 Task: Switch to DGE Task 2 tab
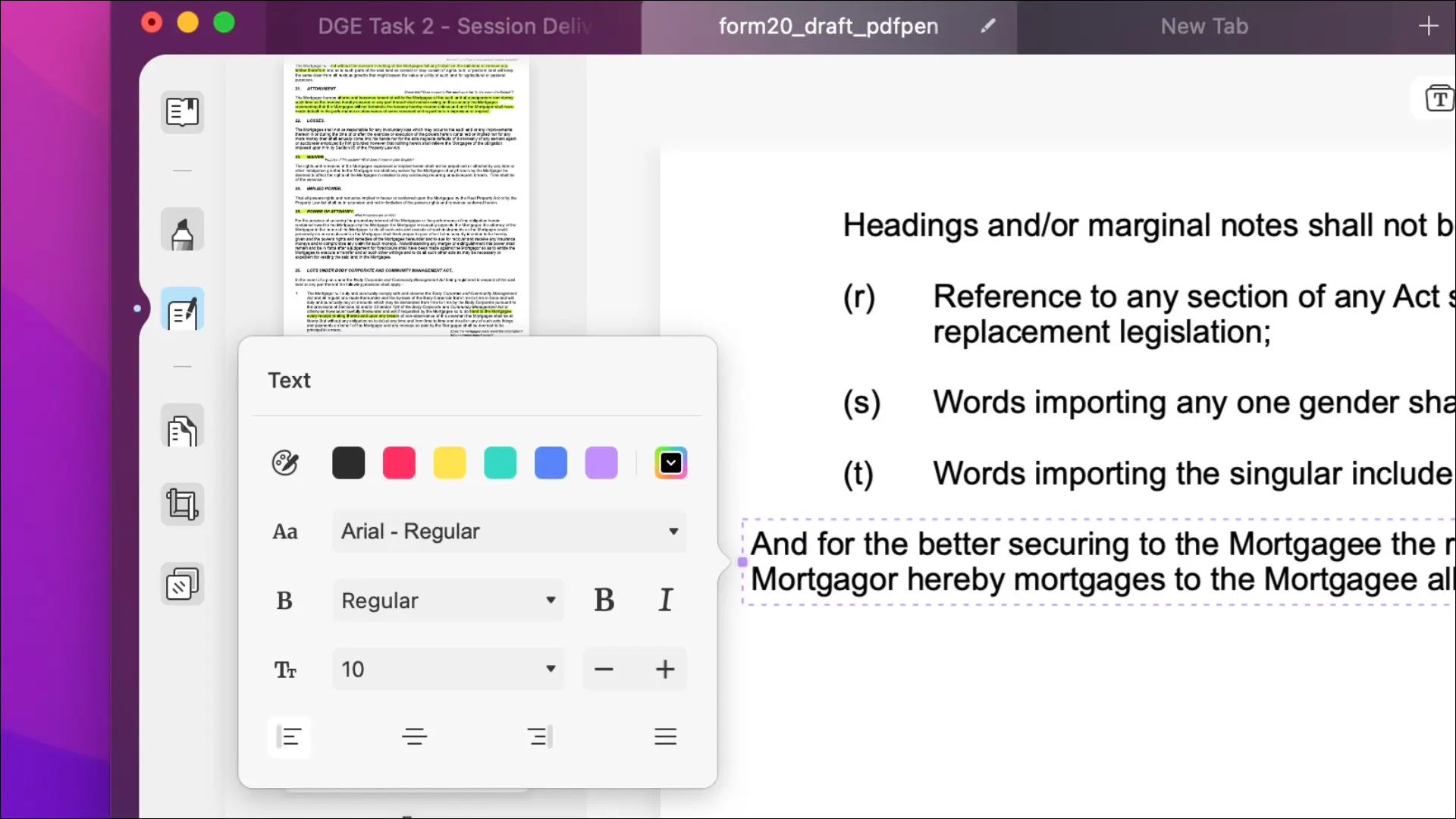[x=453, y=26]
